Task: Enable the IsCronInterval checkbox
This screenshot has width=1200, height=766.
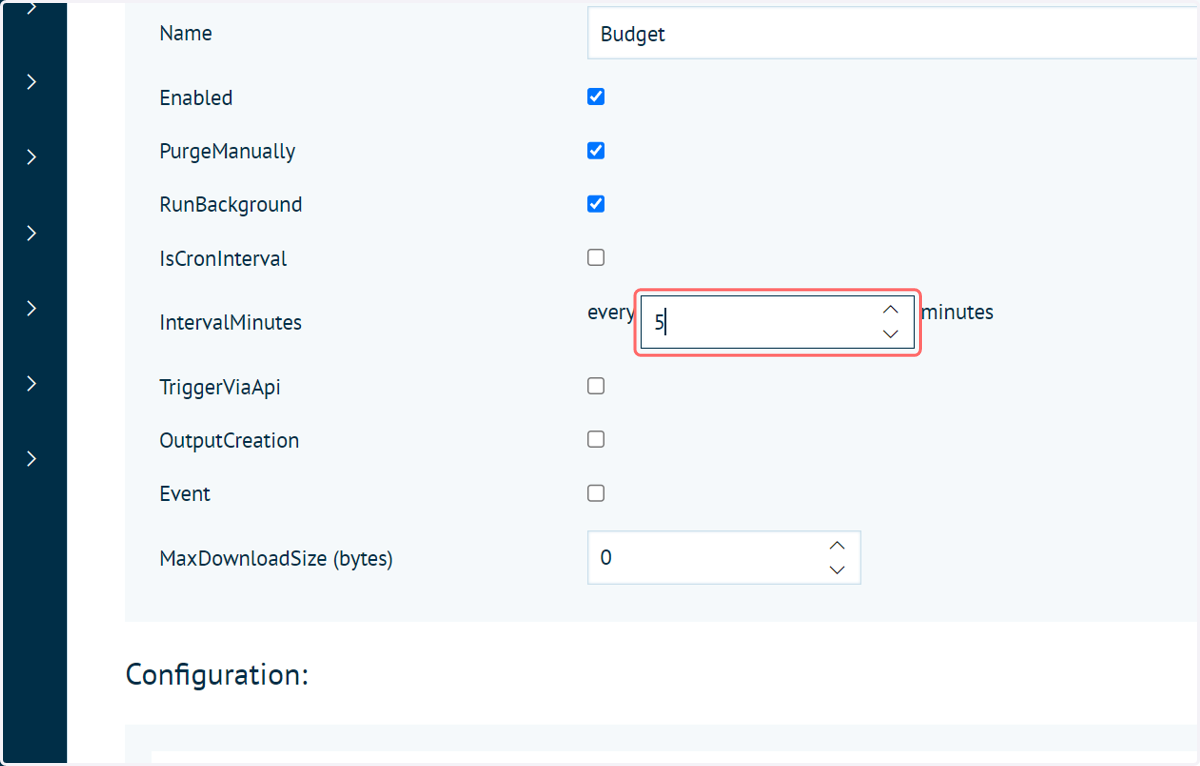Action: click(596, 258)
